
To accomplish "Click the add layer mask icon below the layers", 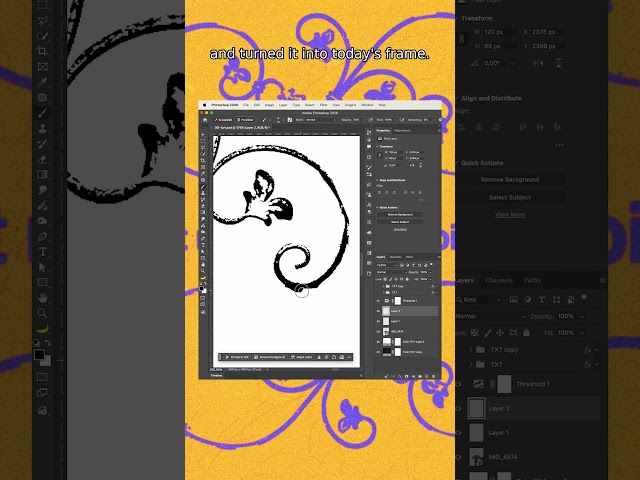I will 407,376.
